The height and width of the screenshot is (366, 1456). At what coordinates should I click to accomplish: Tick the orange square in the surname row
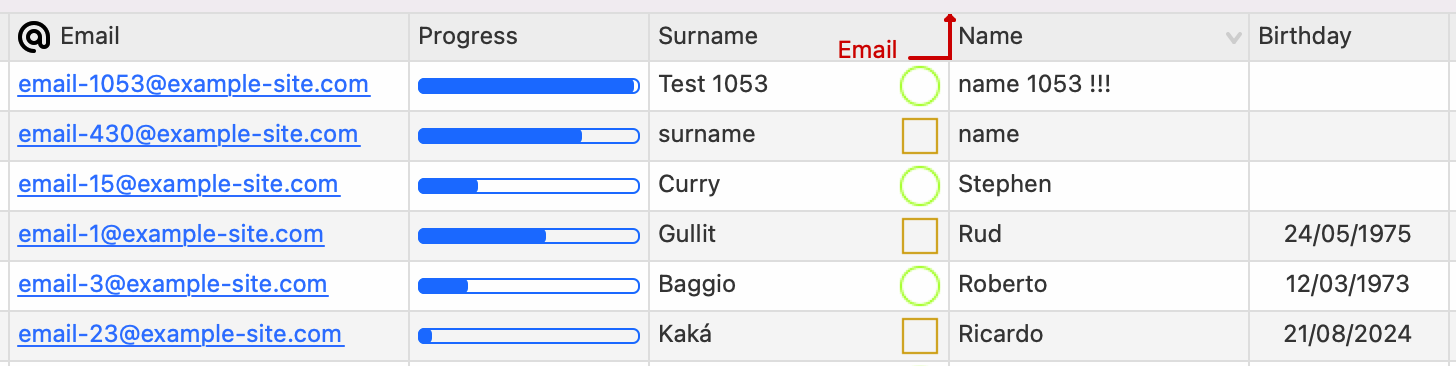pos(920,136)
